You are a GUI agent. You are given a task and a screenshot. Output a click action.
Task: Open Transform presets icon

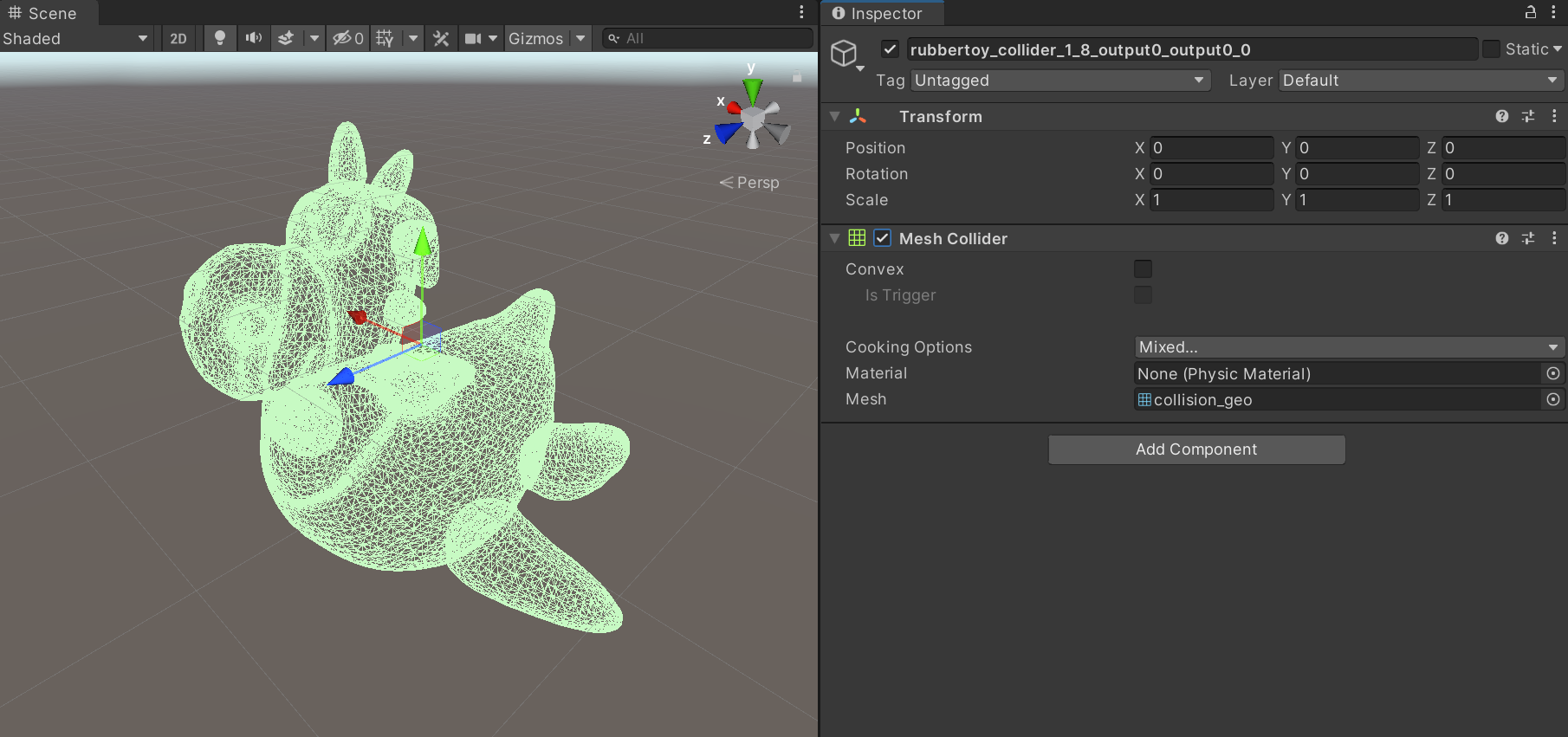[x=1528, y=116]
